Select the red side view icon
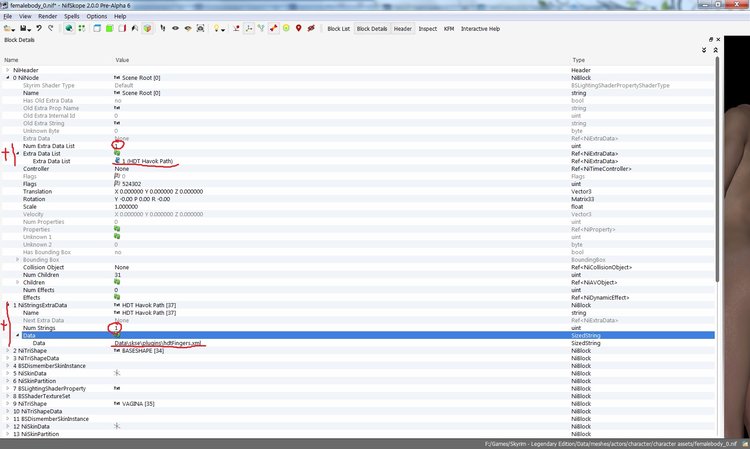Image resolution: width=750 pixels, height=449 pixels. (x=122, y=29)
